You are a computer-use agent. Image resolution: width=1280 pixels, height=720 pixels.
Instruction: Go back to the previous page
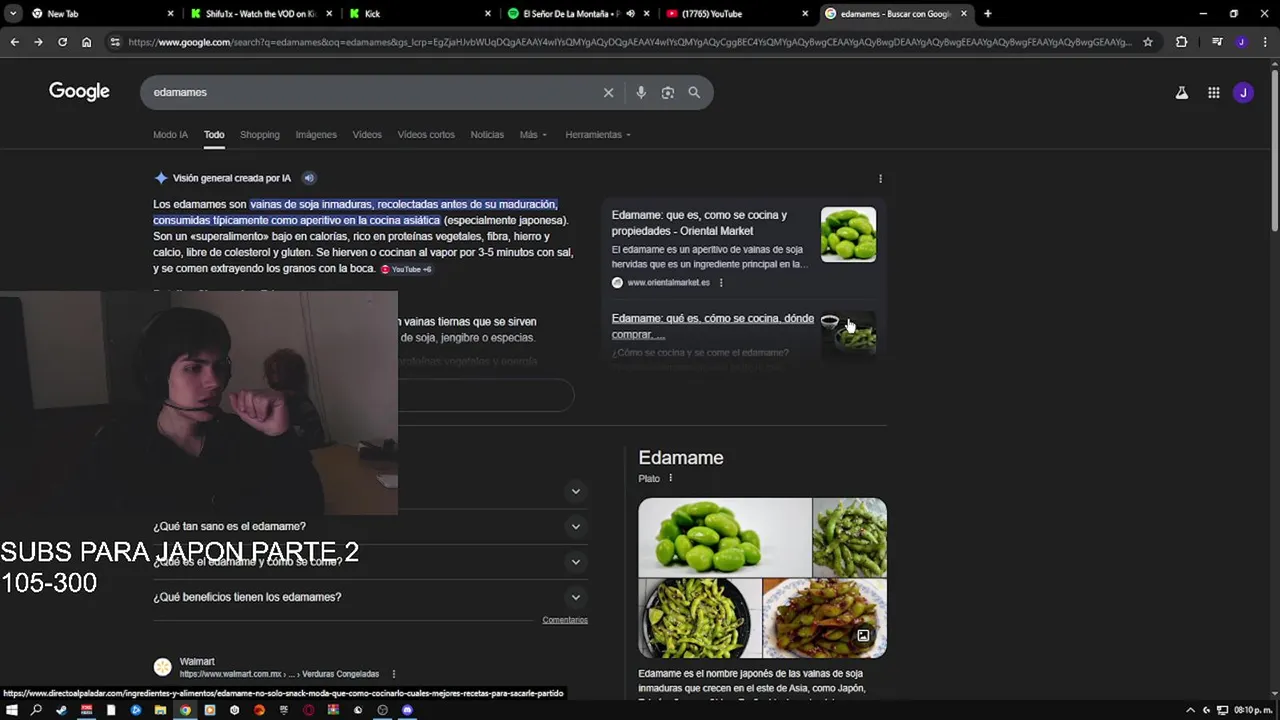click(x=14, y=42)
